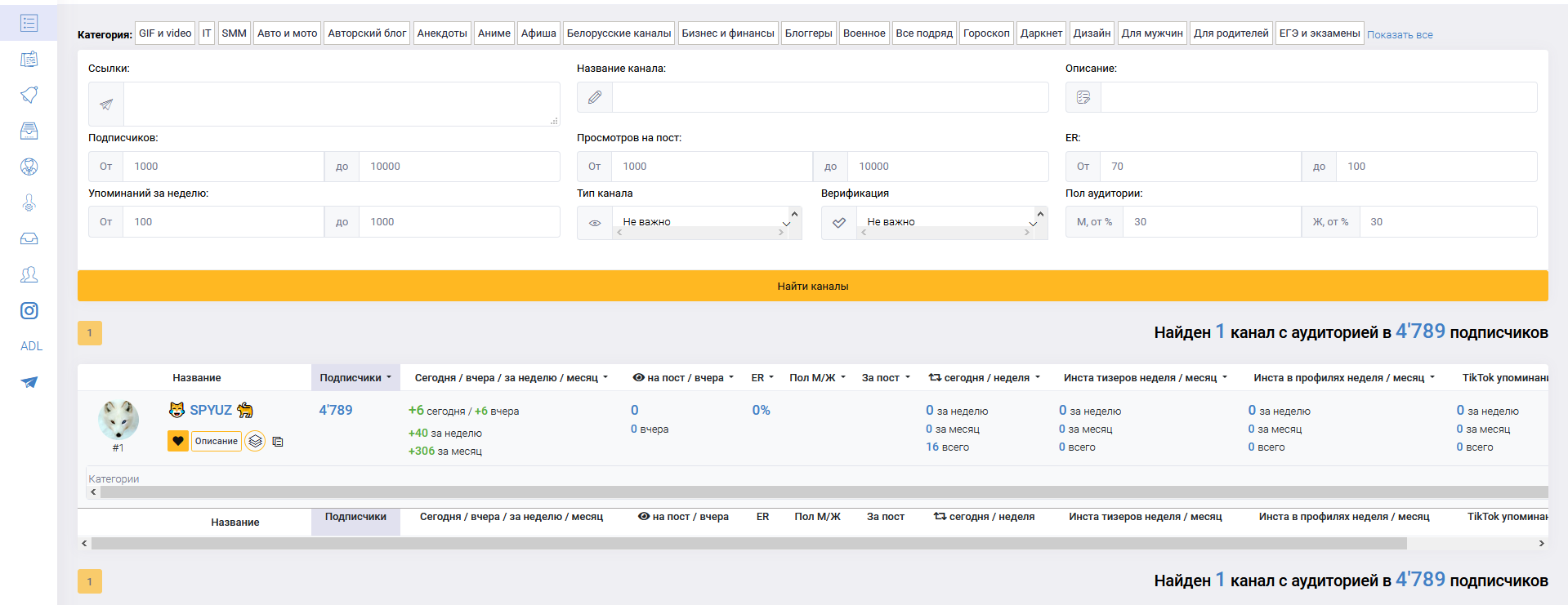This screenshot has height=605, width=1568.
Task: Open the Instagram icon in the sidebar
Action: coord(29,310)
